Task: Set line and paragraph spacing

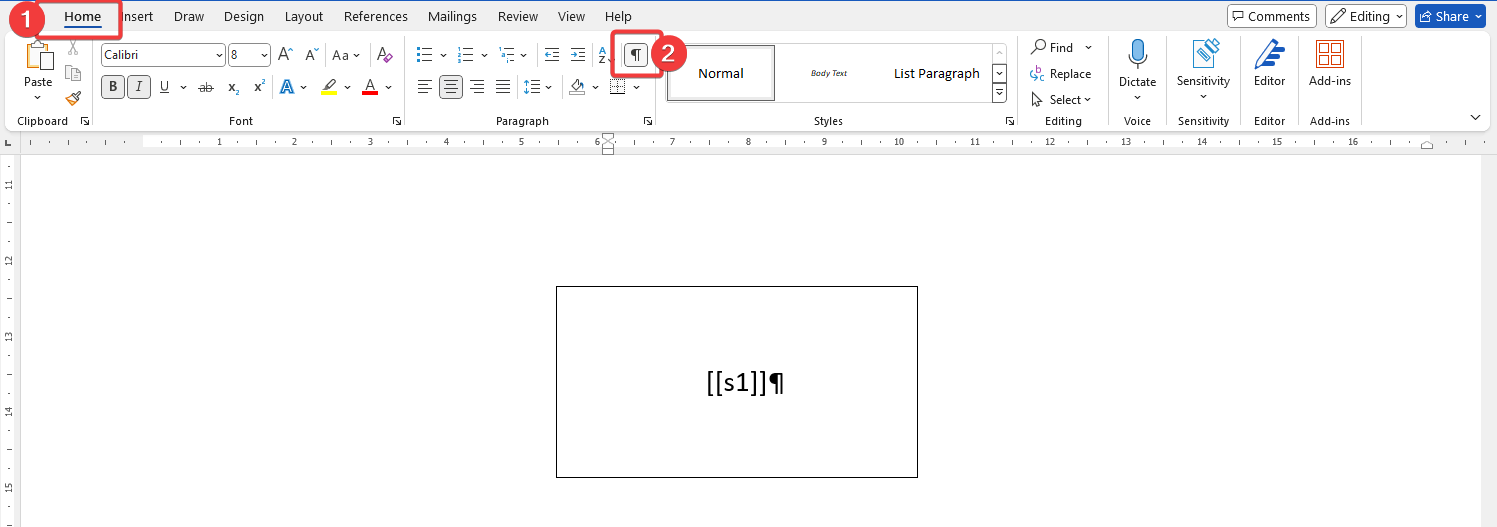Action: pos(533,87)
